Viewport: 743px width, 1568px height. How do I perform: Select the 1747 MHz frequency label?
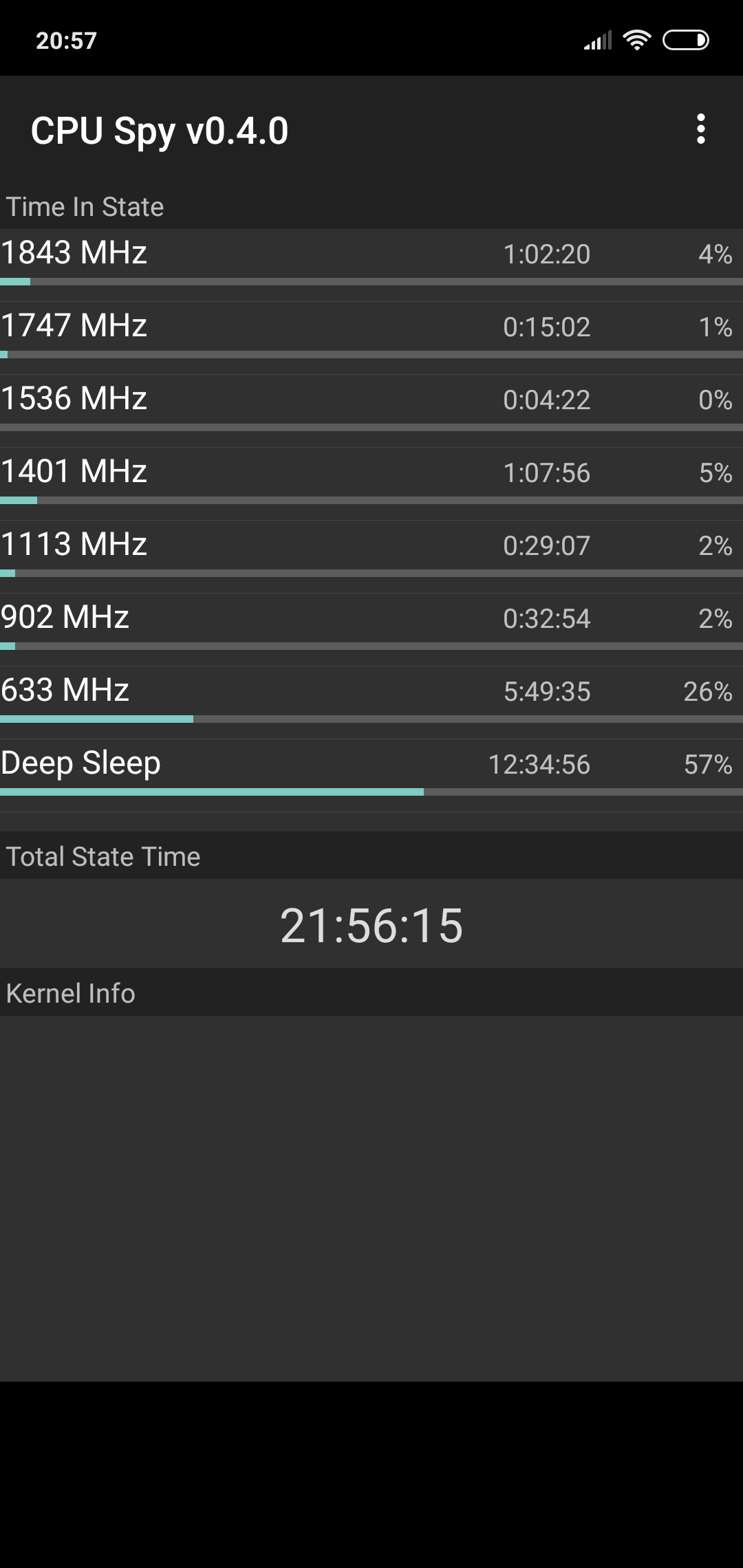coord(74,326)
